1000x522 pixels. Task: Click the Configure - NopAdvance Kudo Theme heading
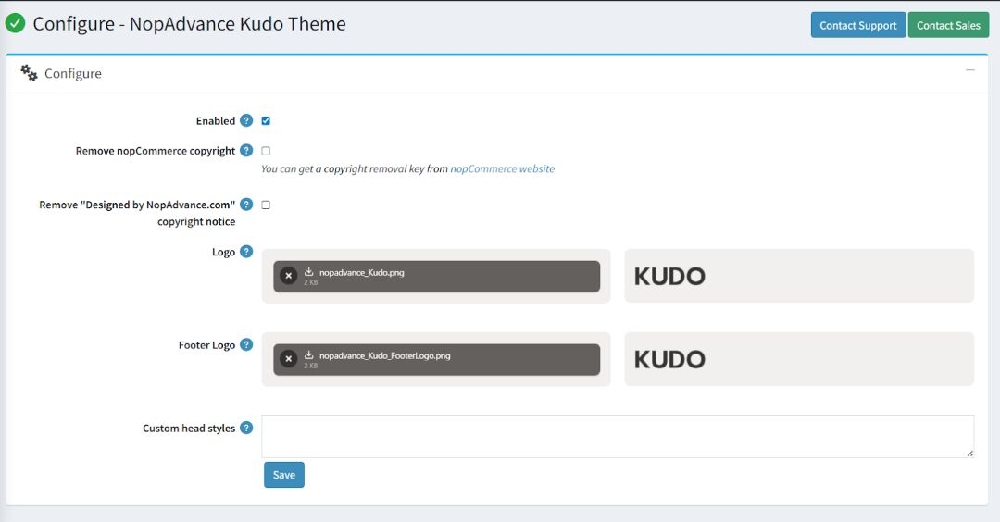click(189, 24)
